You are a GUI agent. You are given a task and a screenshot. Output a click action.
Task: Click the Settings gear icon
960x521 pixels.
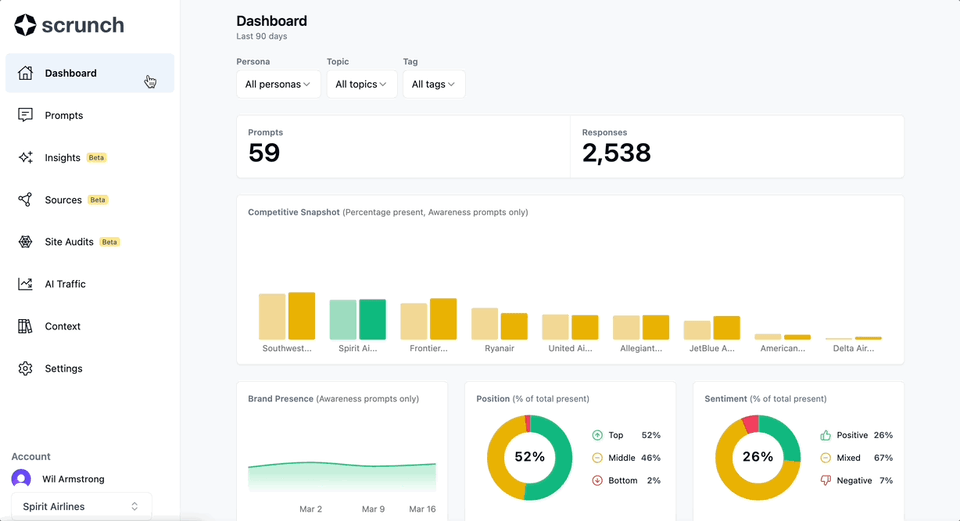[x=25, y=369]
